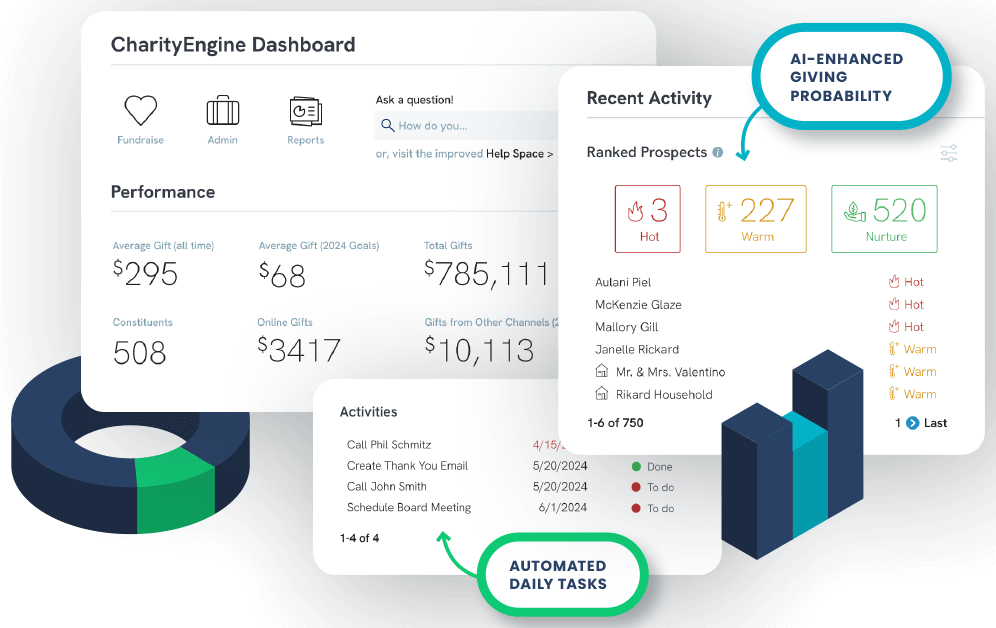Image resolution: width=996 pixels, height=628 pixels.
Task: Click the Ranked Prospects heading
Action: pyautogui.click(x=647, y=152)
